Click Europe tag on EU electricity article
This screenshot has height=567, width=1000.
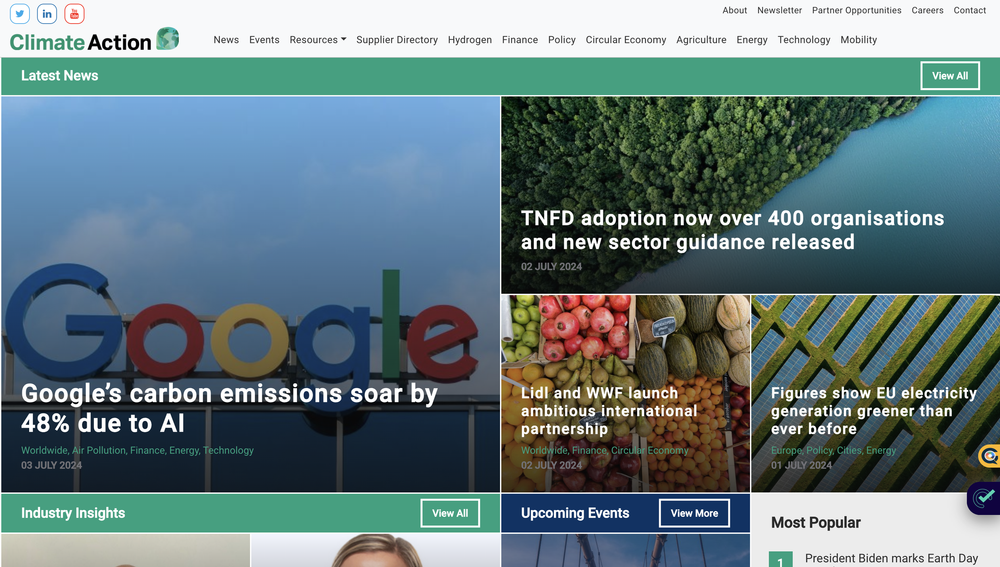[786, 450]
